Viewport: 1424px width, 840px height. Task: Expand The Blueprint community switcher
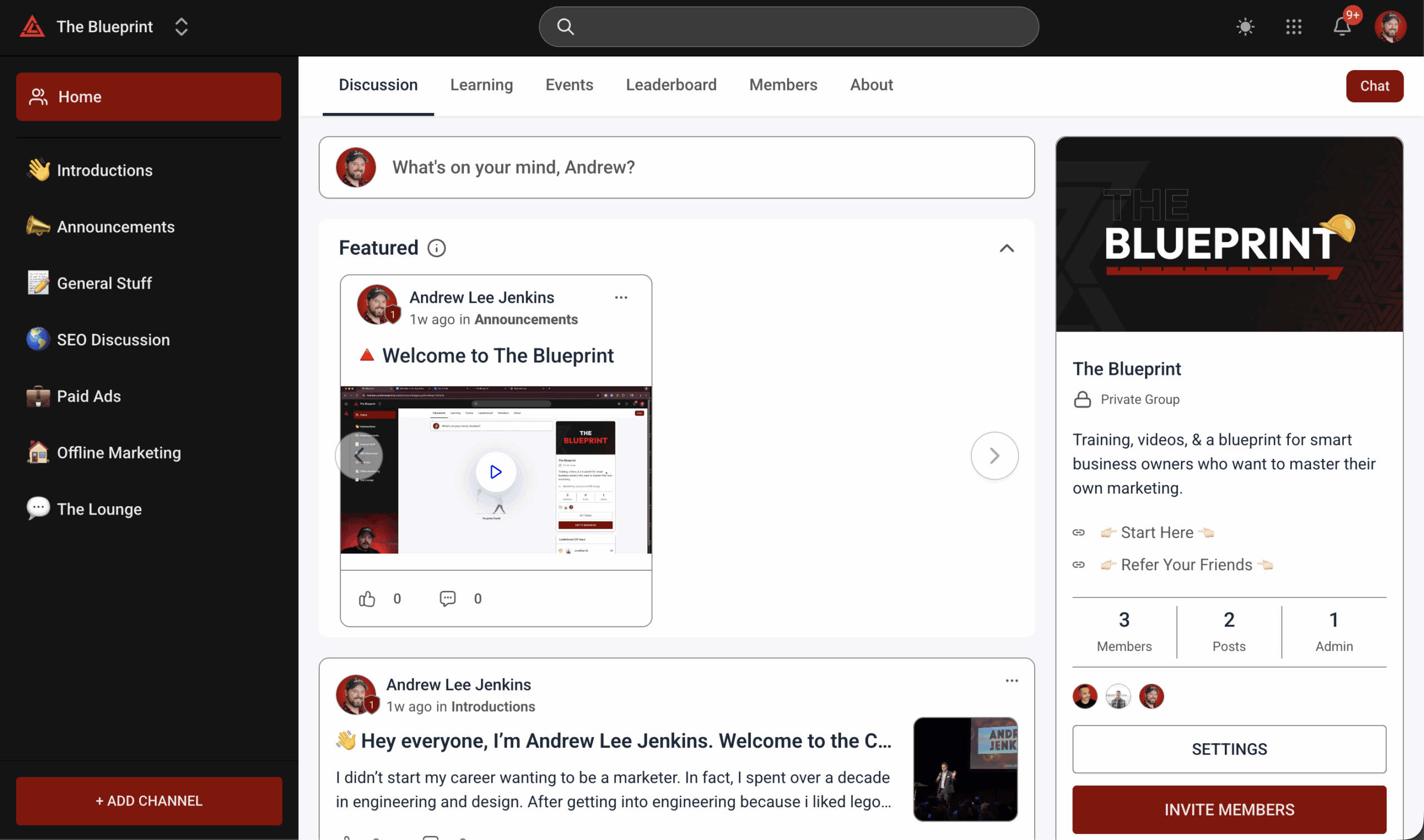[x=181, y=27]
